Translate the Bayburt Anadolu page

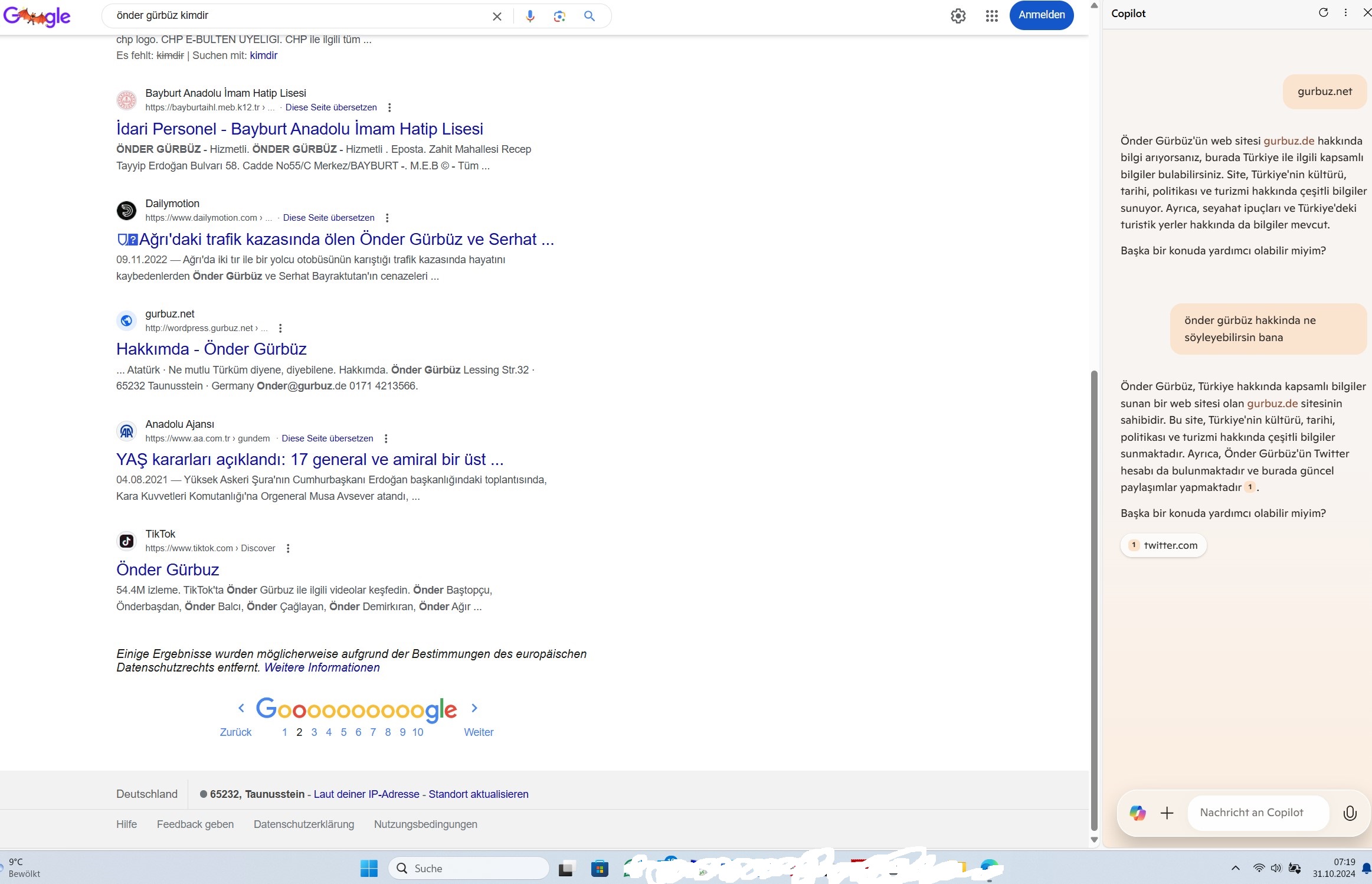tap(331, 107)
